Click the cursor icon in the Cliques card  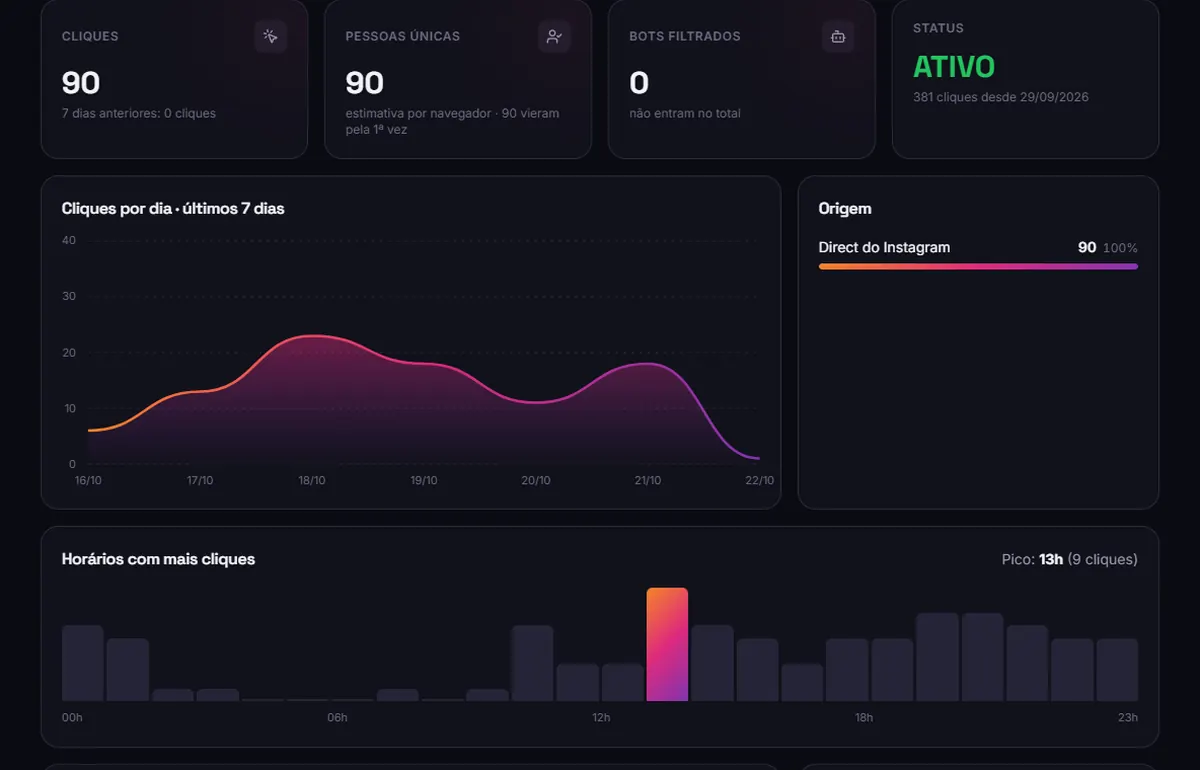click(x=270, y=36)
